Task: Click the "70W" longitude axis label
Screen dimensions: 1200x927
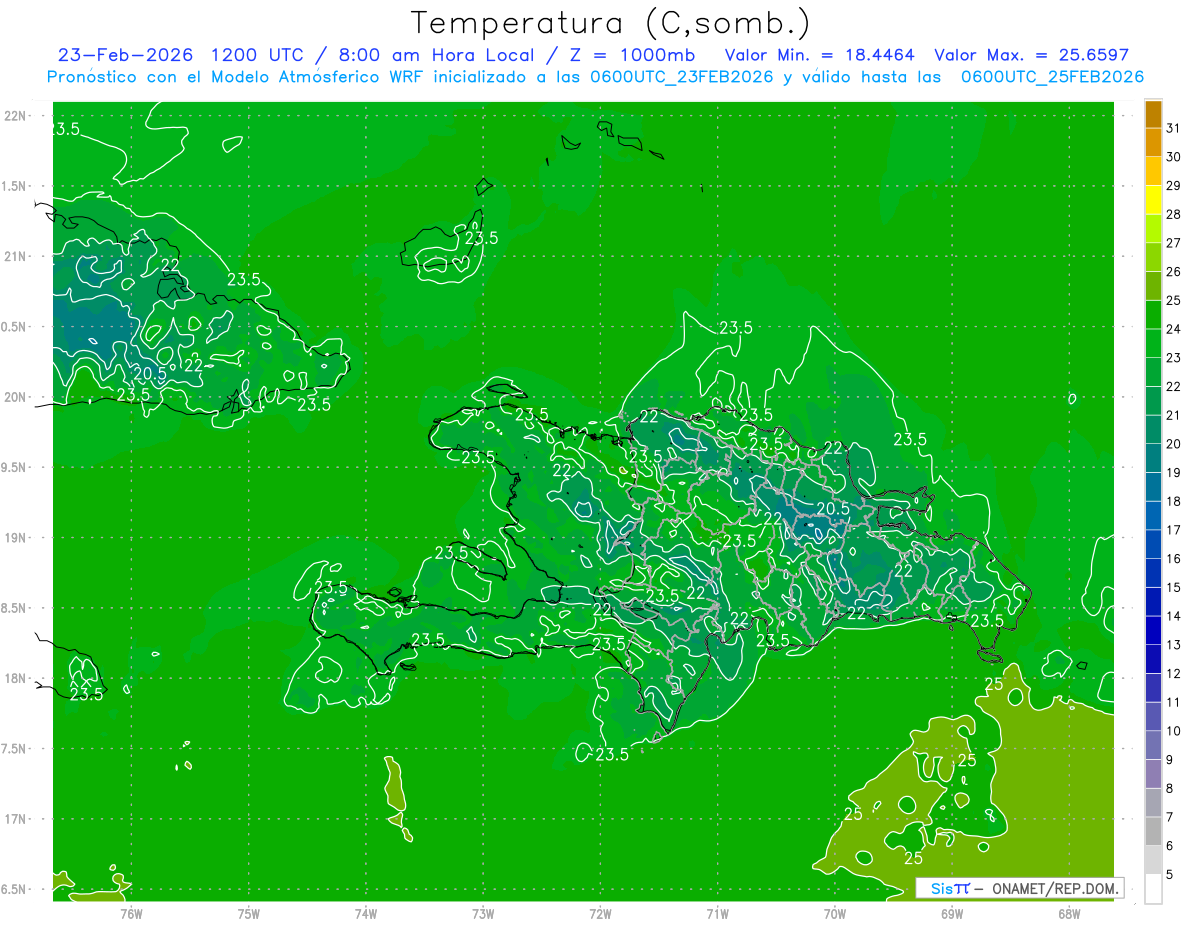Action: point(835,913)
